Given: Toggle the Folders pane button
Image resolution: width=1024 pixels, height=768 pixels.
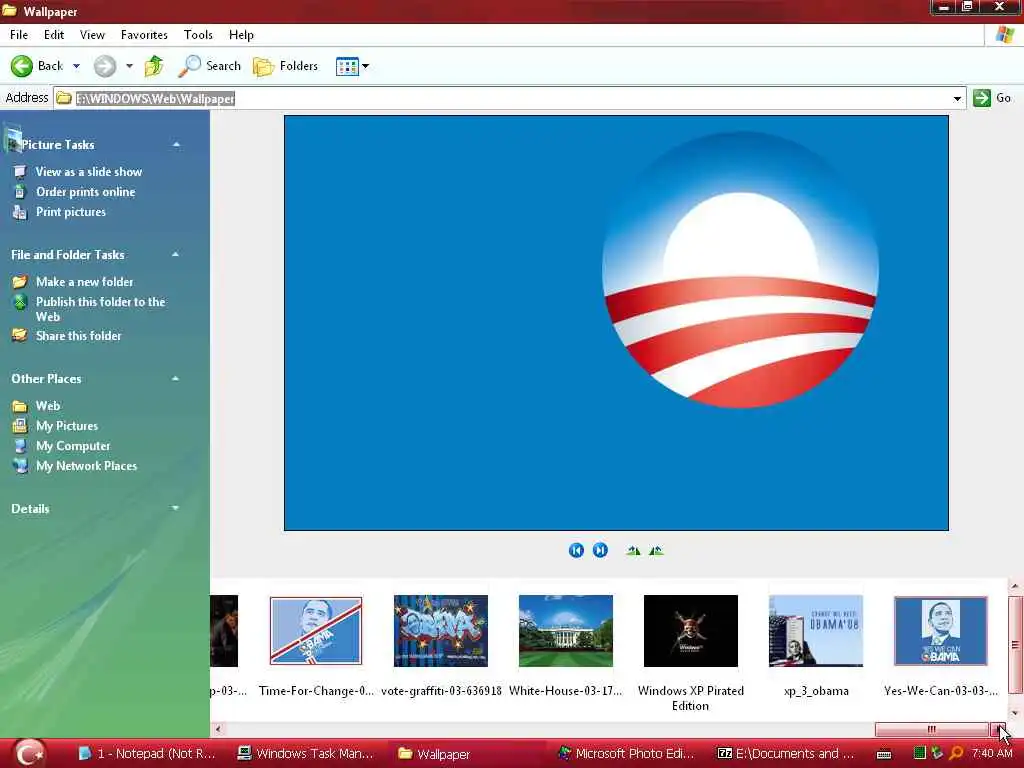Looking at the screenshot, I should pos(285,66).
